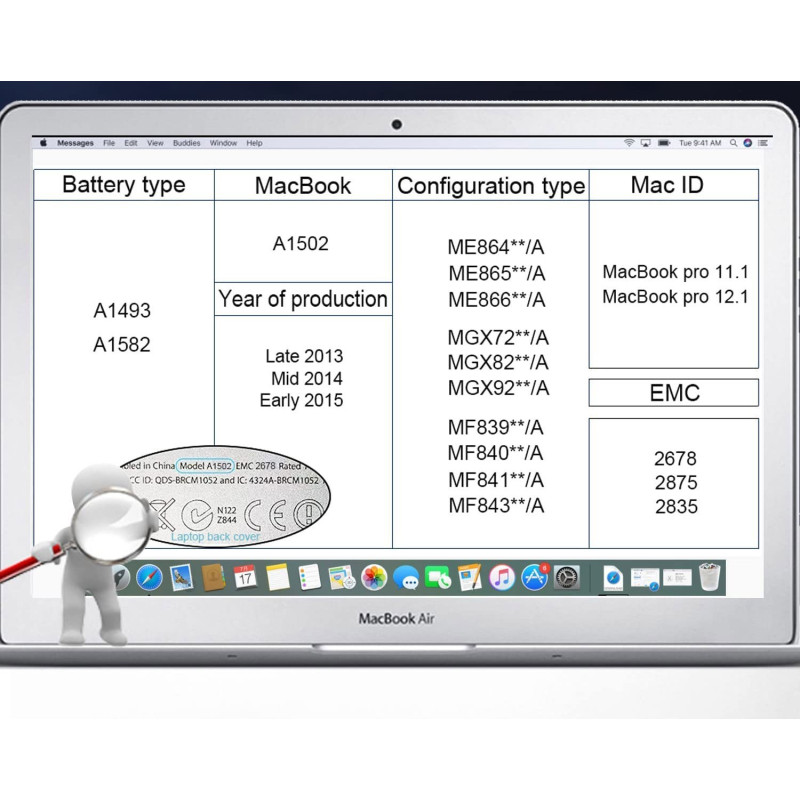The height and width of the screenshot is (800, 800).
Task: Select the 'Early 2015' text
Action: tap(301, 401)
